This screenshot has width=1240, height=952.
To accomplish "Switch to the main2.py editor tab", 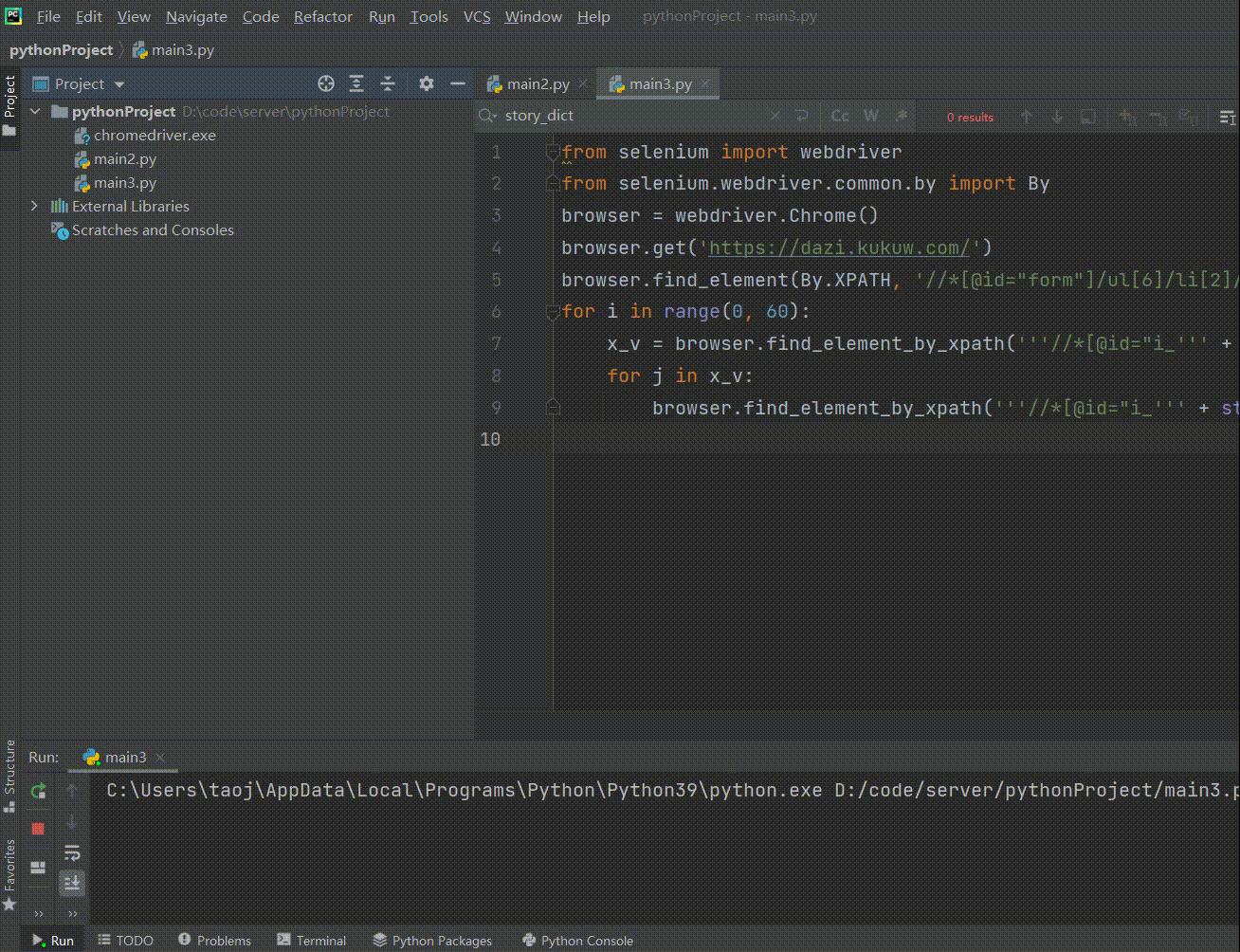I will click(x=538, y=83).
